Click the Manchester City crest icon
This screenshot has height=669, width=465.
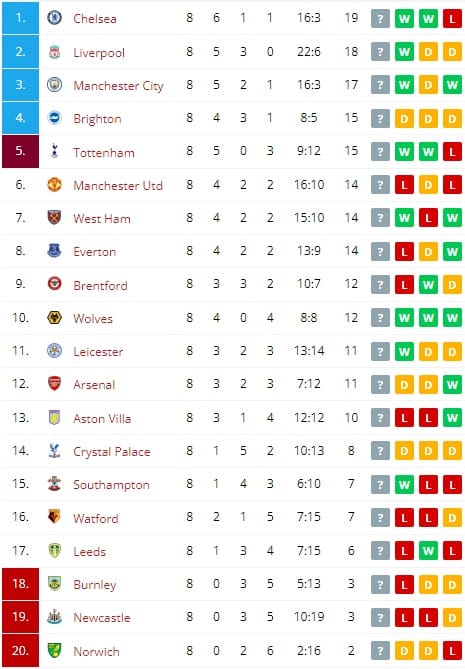pyautogui.click(x=54, y=84)
